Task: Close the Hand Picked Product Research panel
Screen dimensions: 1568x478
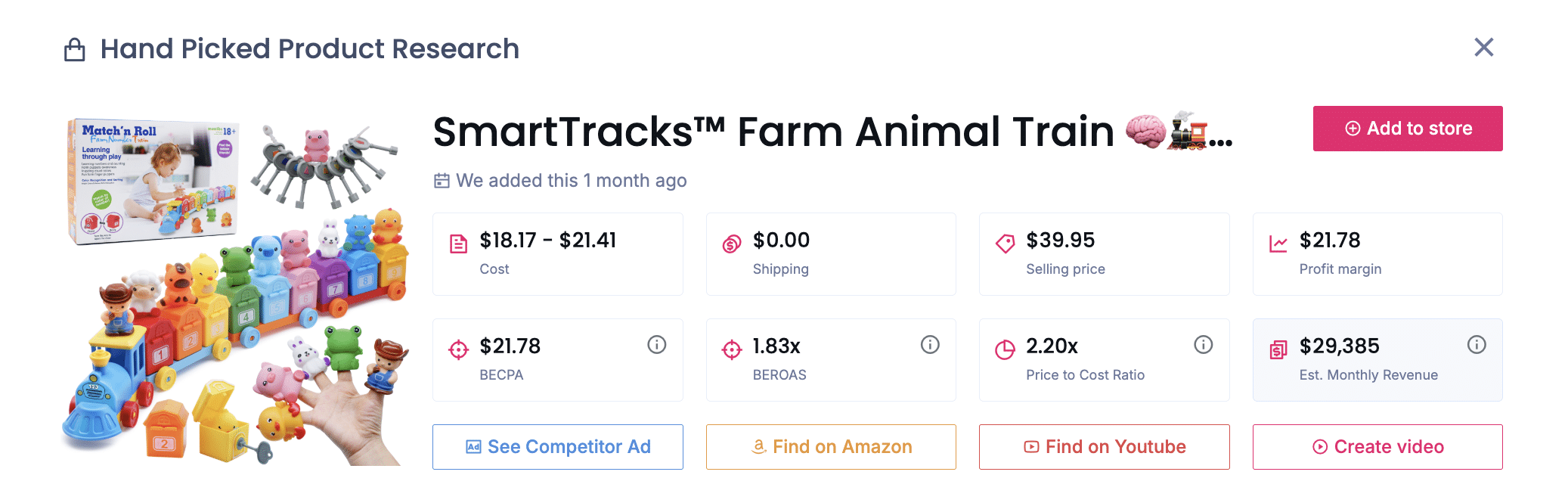Action: click(x=1483, y=48)
